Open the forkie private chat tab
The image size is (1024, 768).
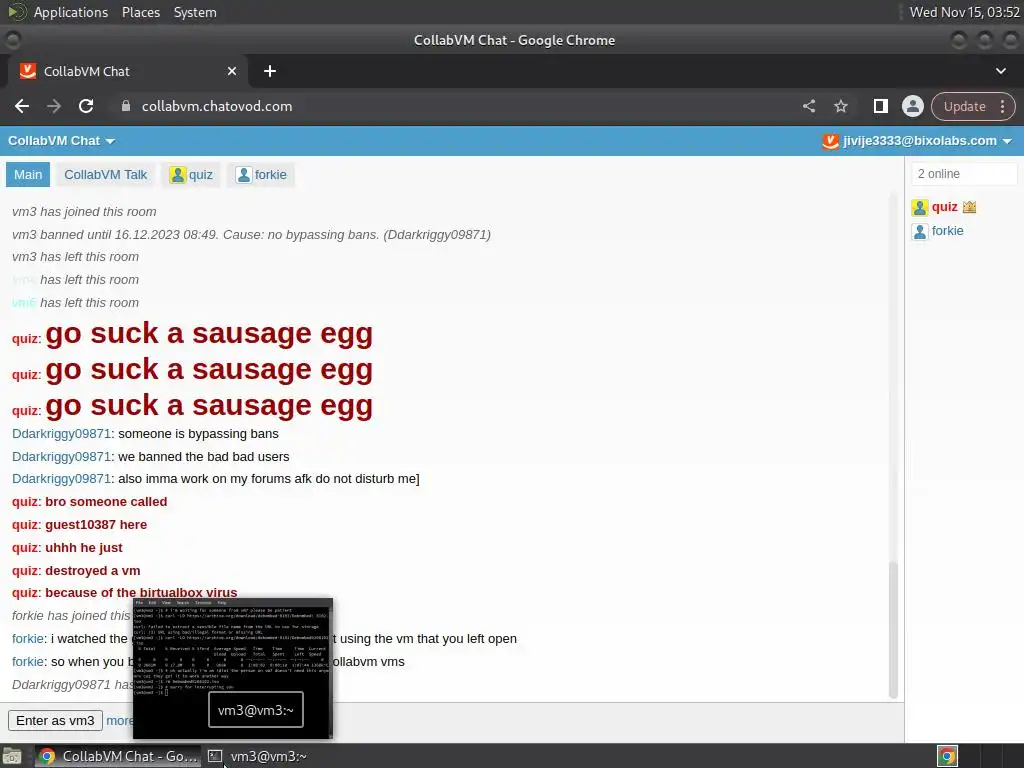coord(261,175)
